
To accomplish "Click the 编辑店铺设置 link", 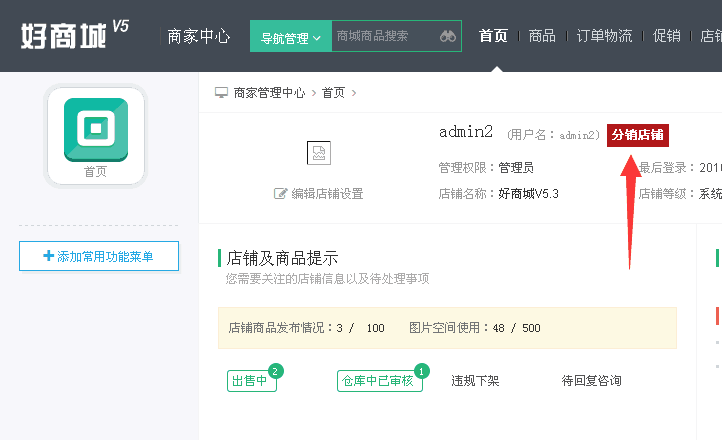I will [327, 194].
